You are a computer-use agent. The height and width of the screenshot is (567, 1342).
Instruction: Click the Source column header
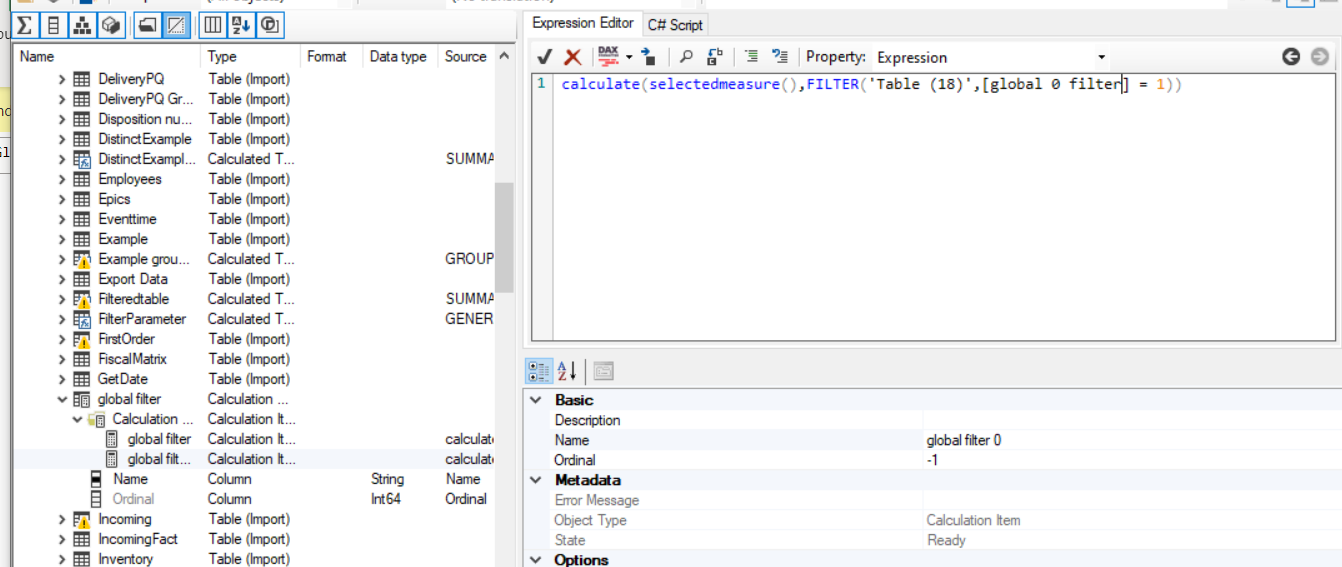click(x=466, y=57)
